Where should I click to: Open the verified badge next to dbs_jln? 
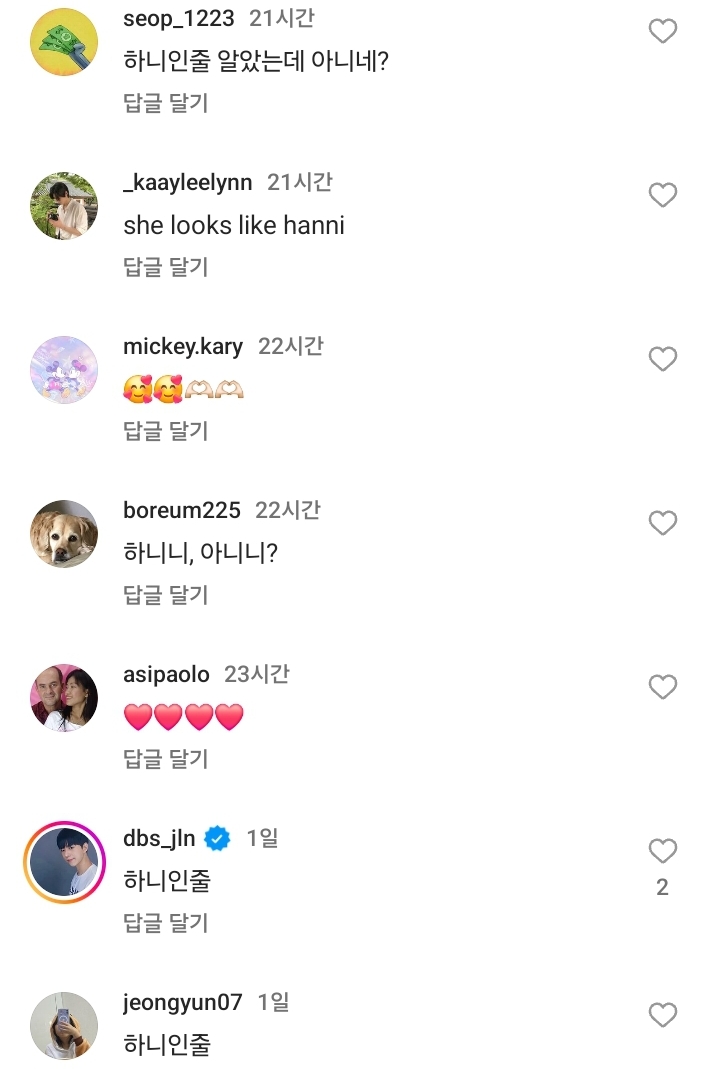(218, 838)
